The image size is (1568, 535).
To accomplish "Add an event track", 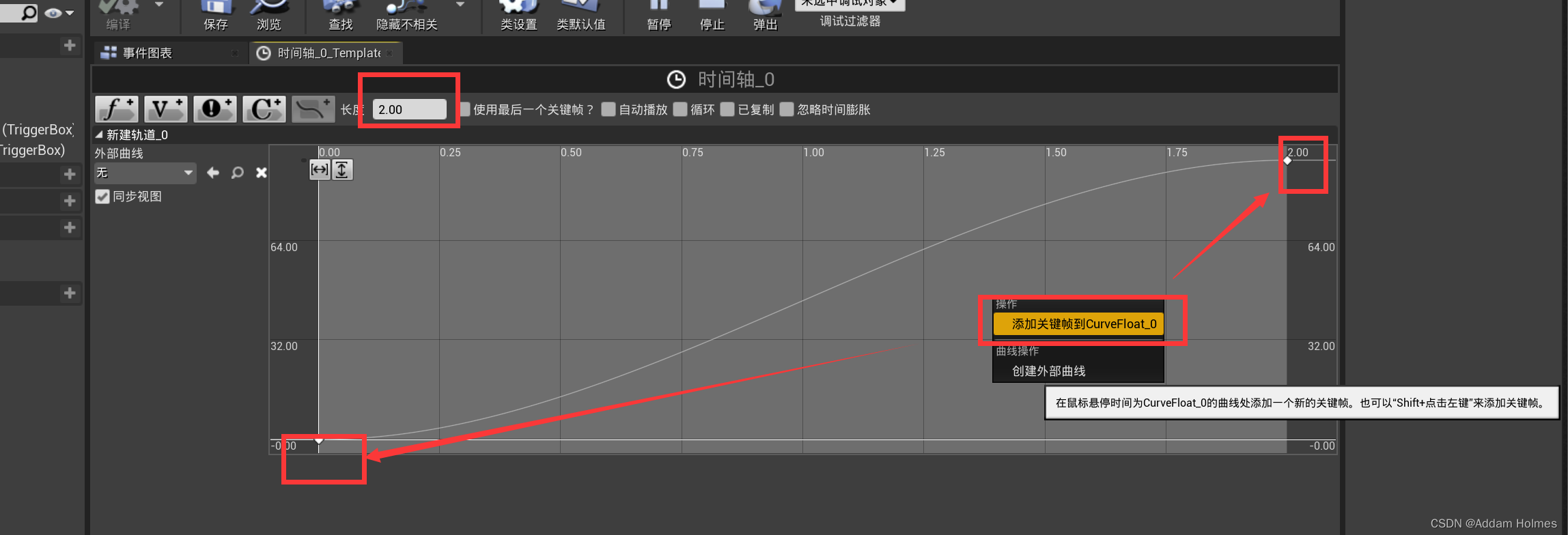I will [x=215, y=109].
